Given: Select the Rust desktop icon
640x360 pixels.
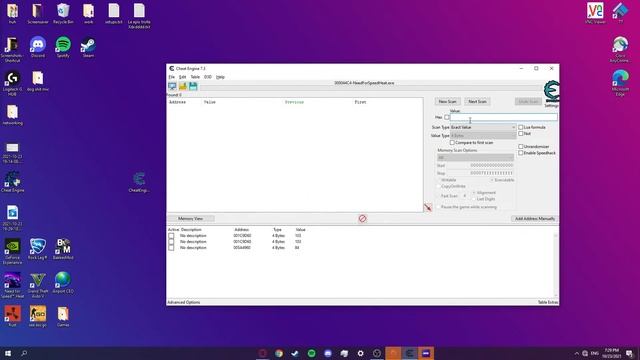Looking at the screenshot, I should coord(12,316).
